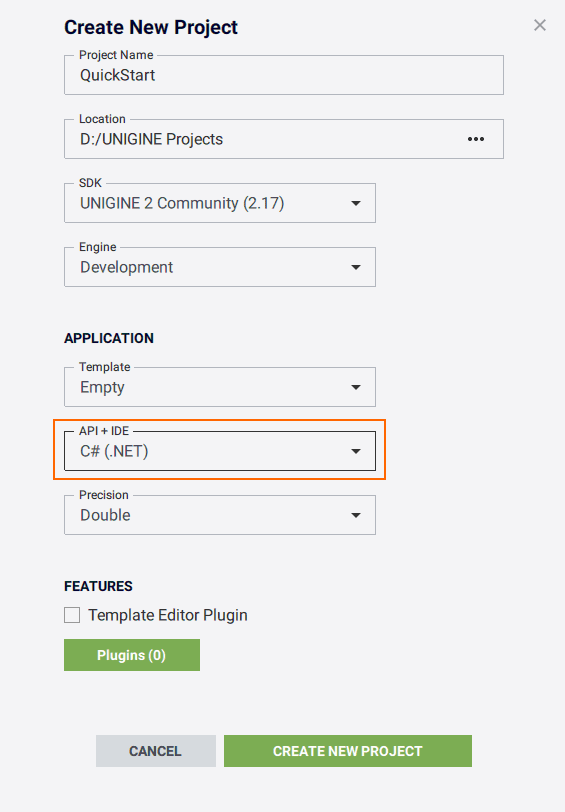Enable the Template Editor Plugin checkbox
The width and height of the screenshot is (565, 812).
point(72,615)
